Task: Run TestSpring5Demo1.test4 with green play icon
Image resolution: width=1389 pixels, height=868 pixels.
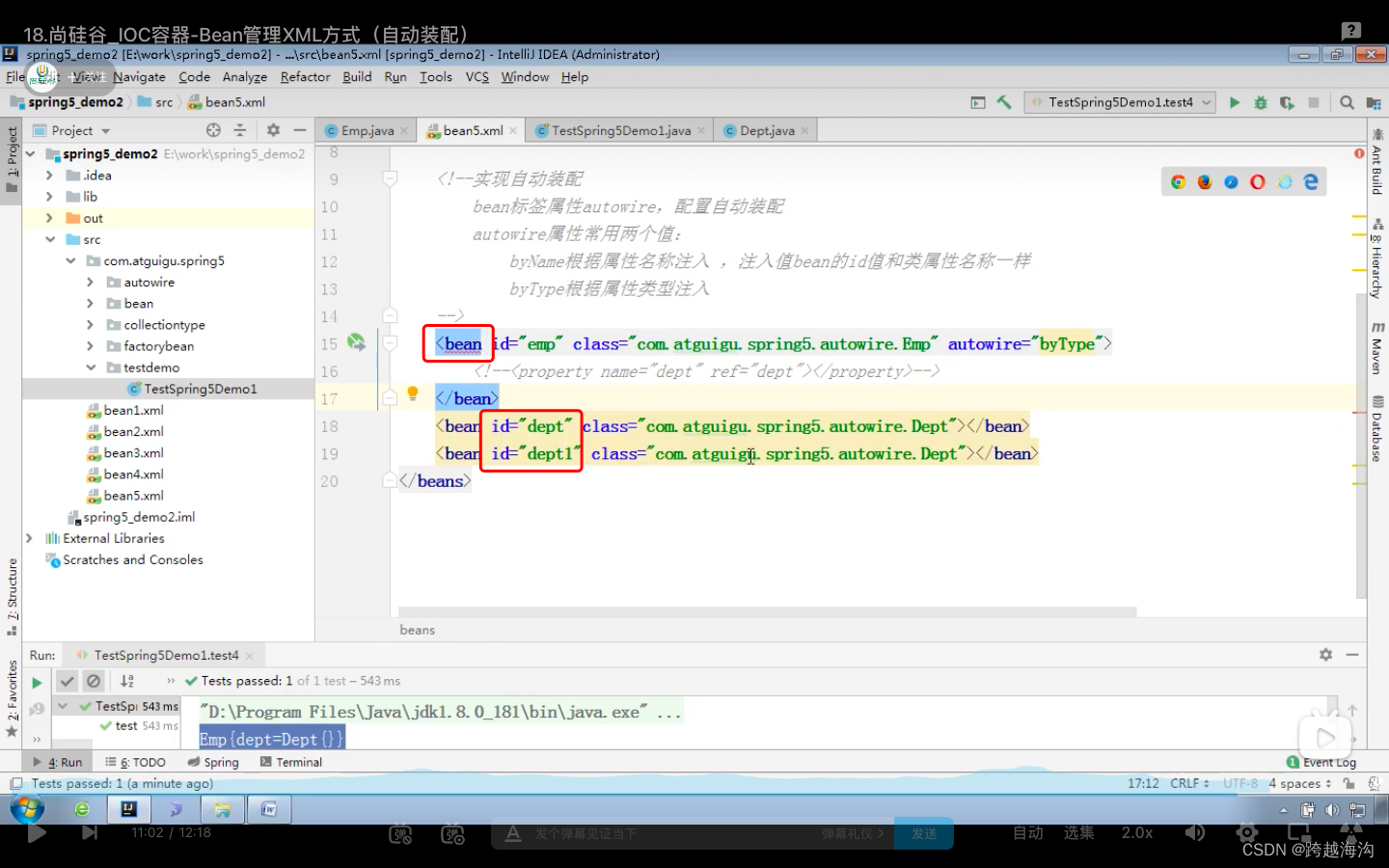Action: tap(1234, 102)
